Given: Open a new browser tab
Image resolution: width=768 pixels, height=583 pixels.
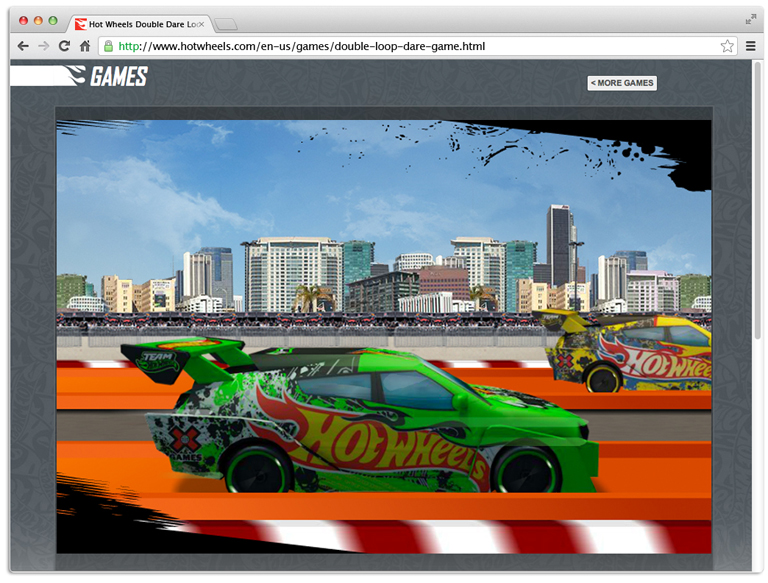Looking at the screenshot, I should (x=226, y=24).
